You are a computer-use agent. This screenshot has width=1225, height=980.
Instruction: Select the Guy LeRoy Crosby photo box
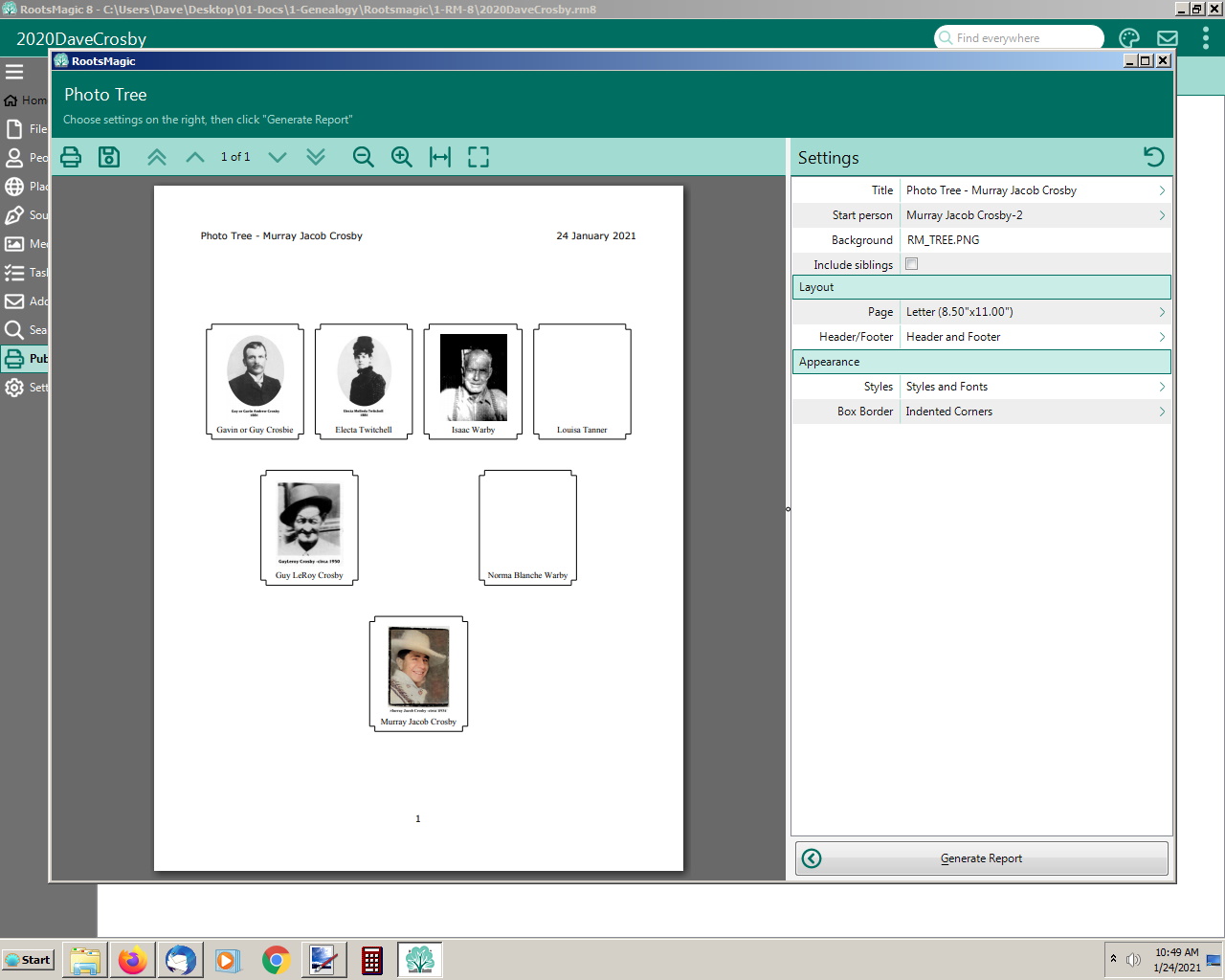(x=309, y=527)
